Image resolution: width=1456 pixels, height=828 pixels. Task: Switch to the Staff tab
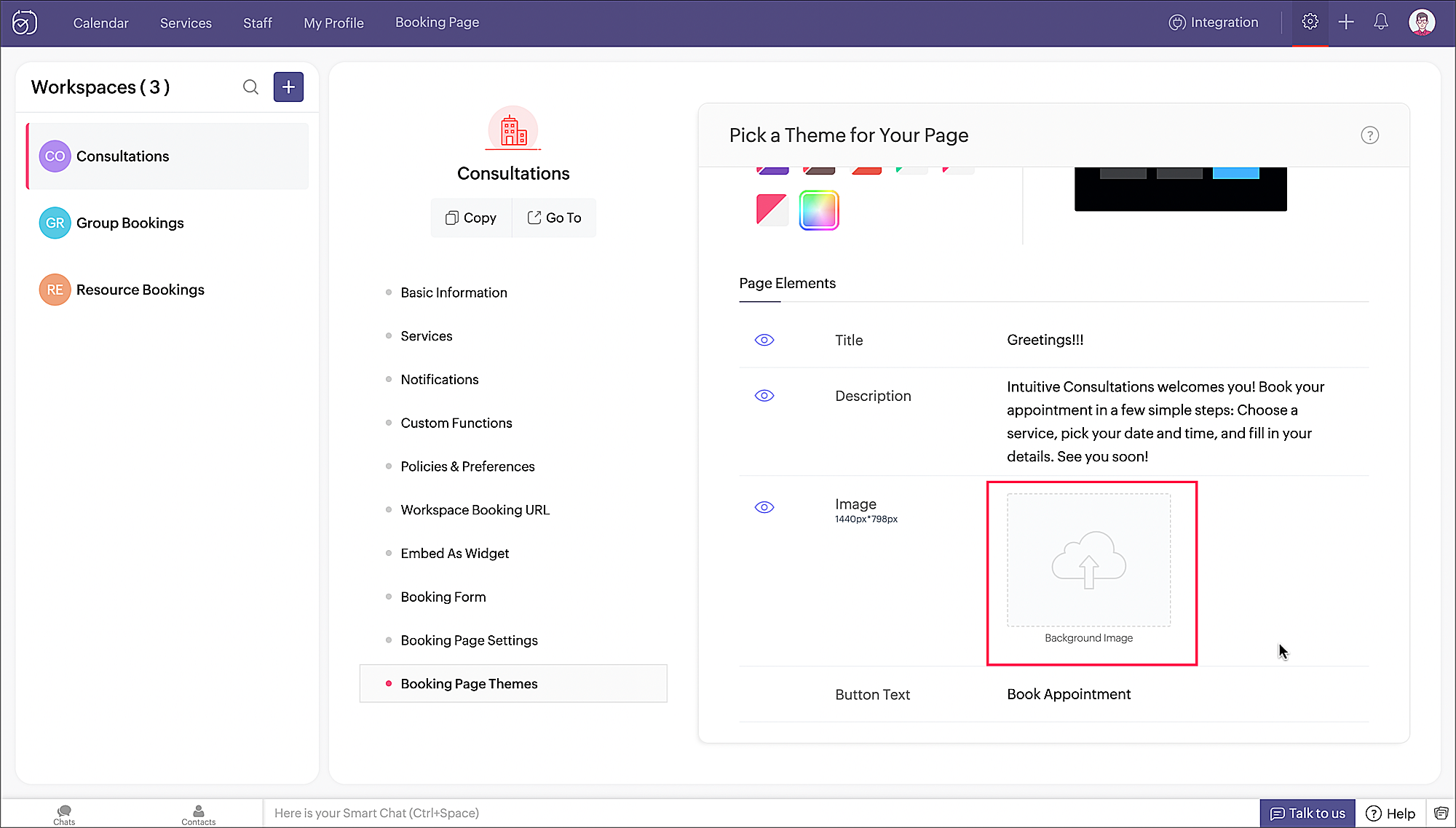pos(257,23)
